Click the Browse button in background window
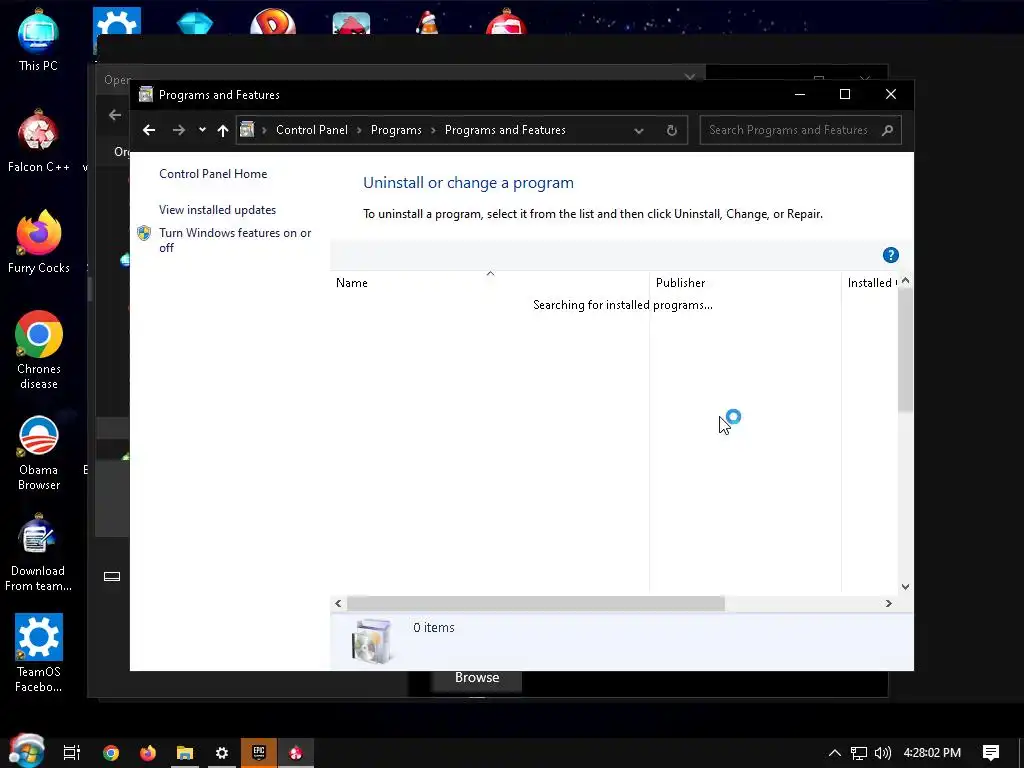Image resolution: width=1024 pixels, height=768 pixels. tap(477, 678)
